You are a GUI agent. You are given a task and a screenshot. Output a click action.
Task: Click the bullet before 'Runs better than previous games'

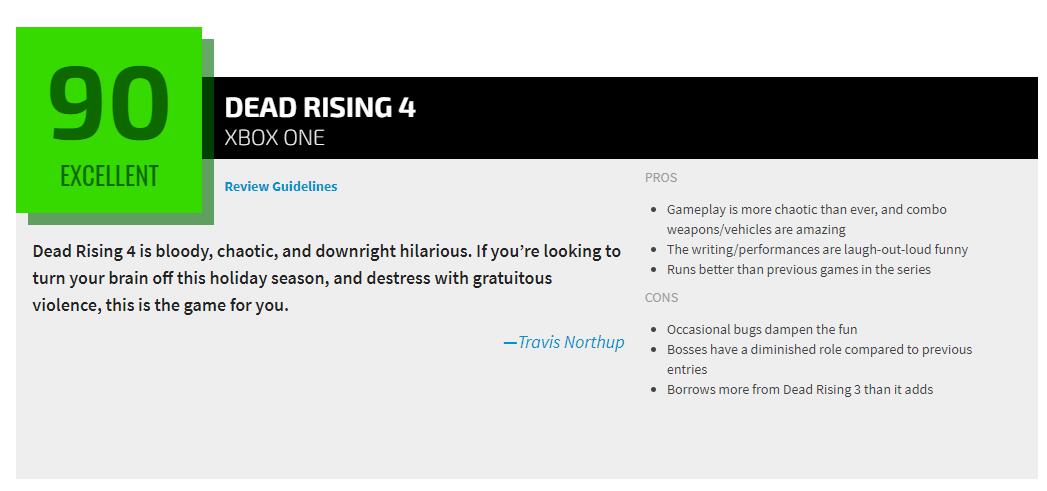(654, 270)
